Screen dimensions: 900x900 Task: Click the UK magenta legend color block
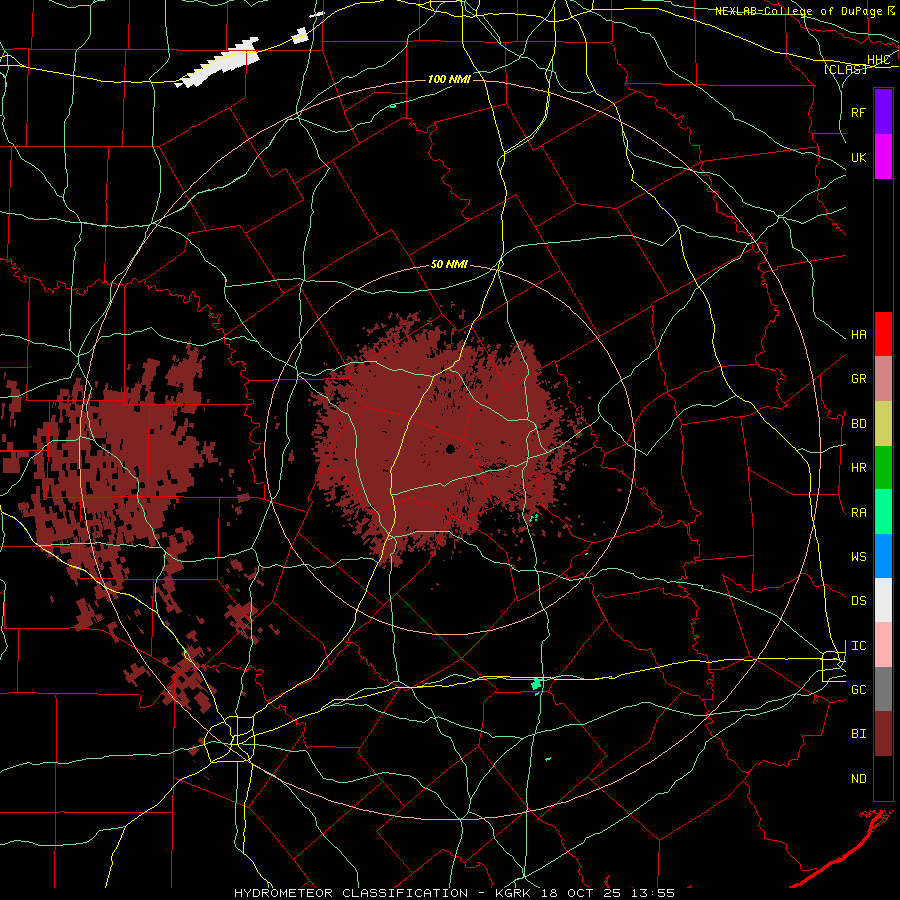click(883, 157)
